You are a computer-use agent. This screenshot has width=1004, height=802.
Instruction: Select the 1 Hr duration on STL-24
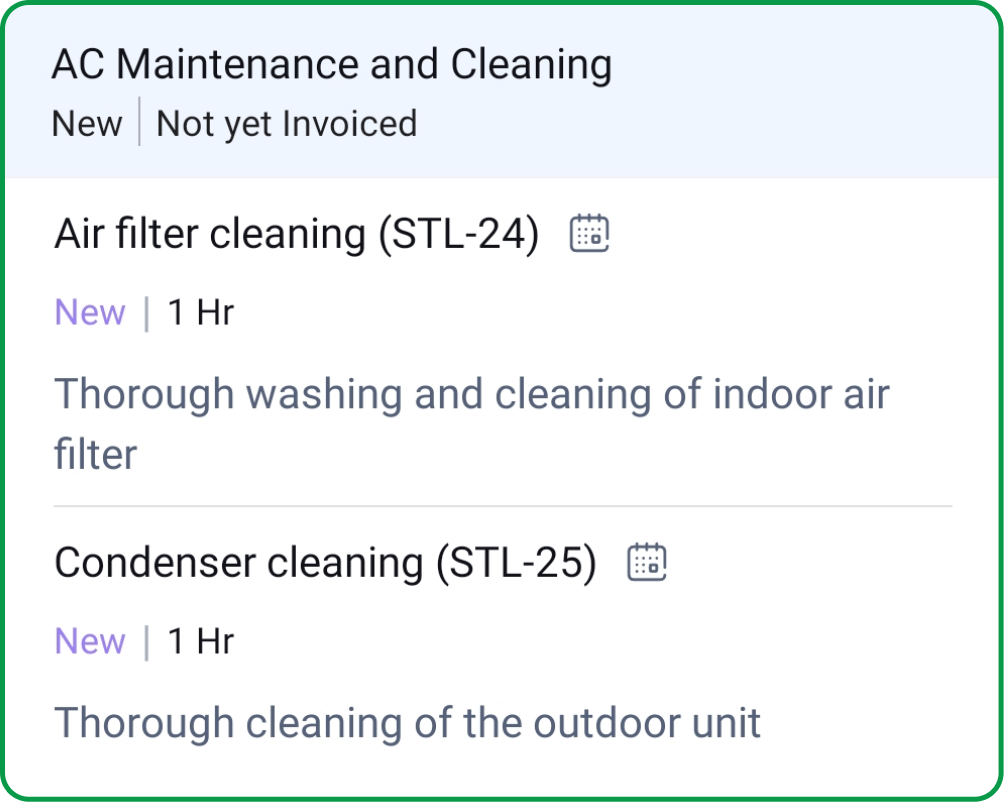[x=202, y=311]
